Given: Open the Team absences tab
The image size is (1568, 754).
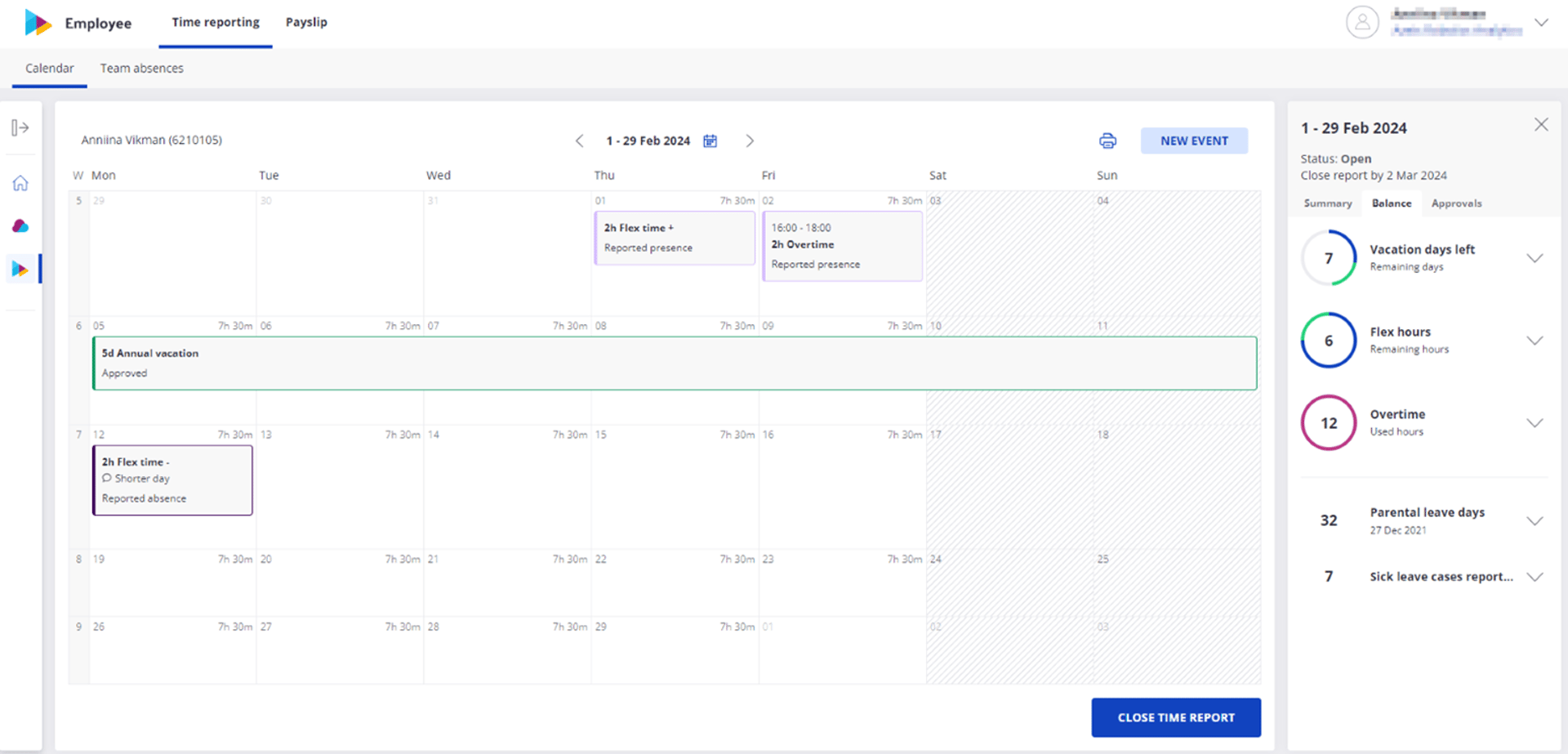Looking at the screenshot, I should [142, 69].
